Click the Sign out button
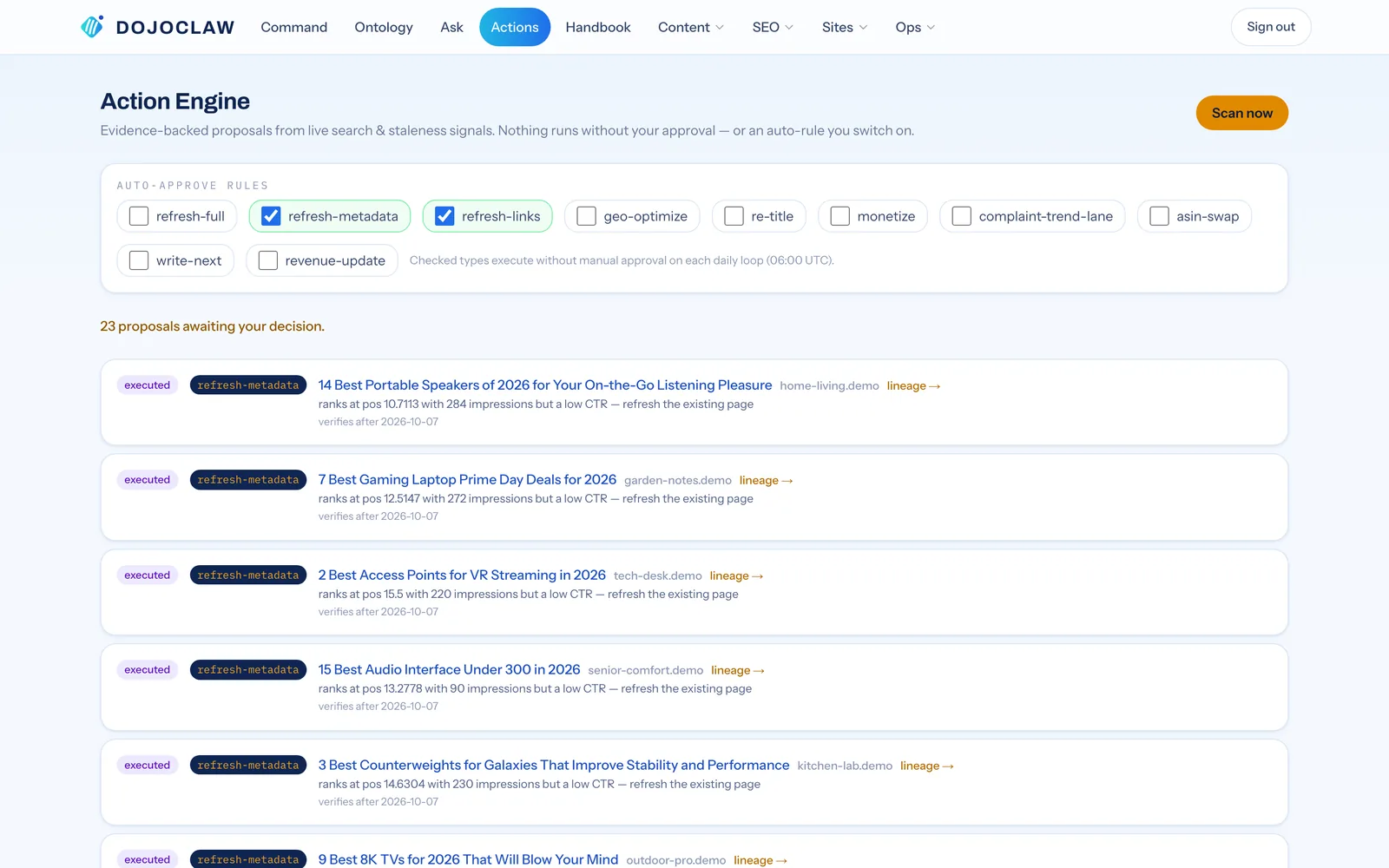 1271,27
